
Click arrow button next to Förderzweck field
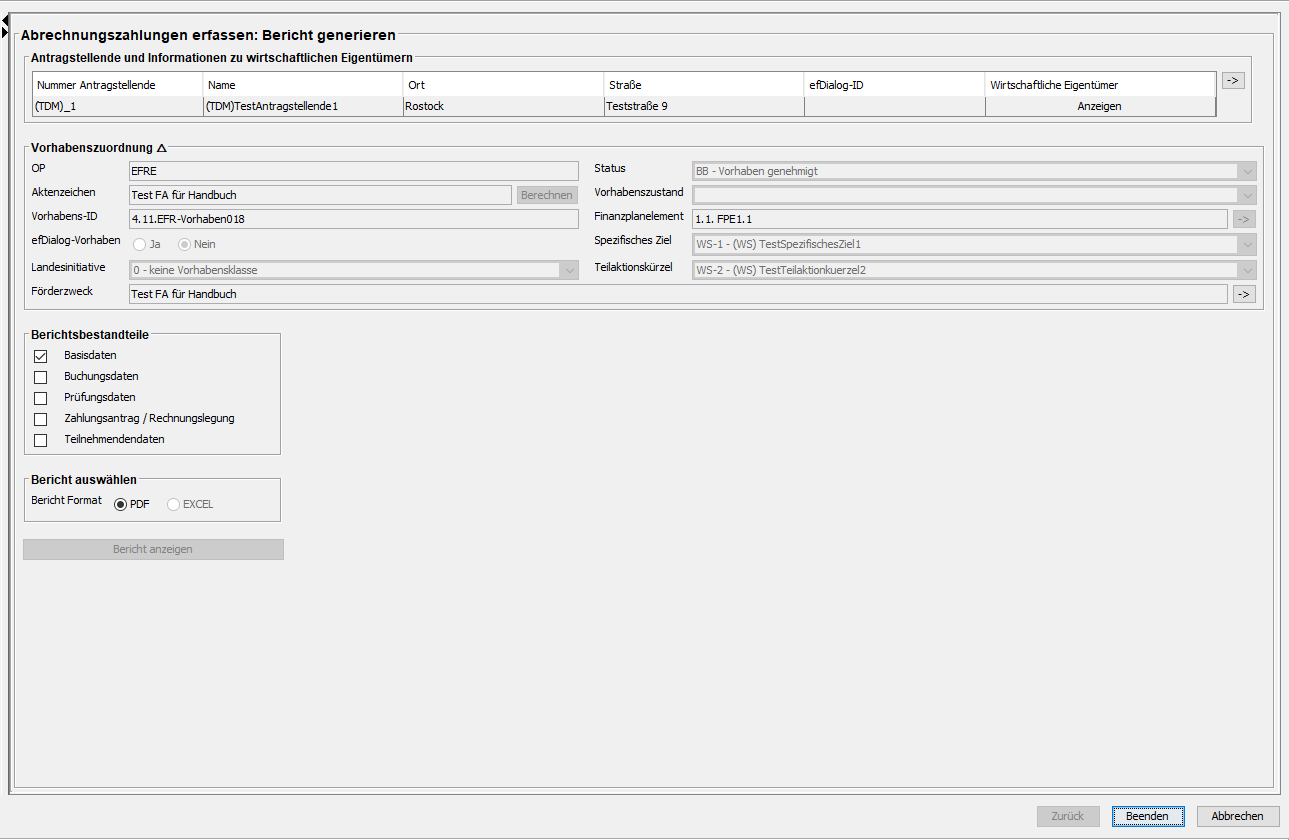(1244, 294)
